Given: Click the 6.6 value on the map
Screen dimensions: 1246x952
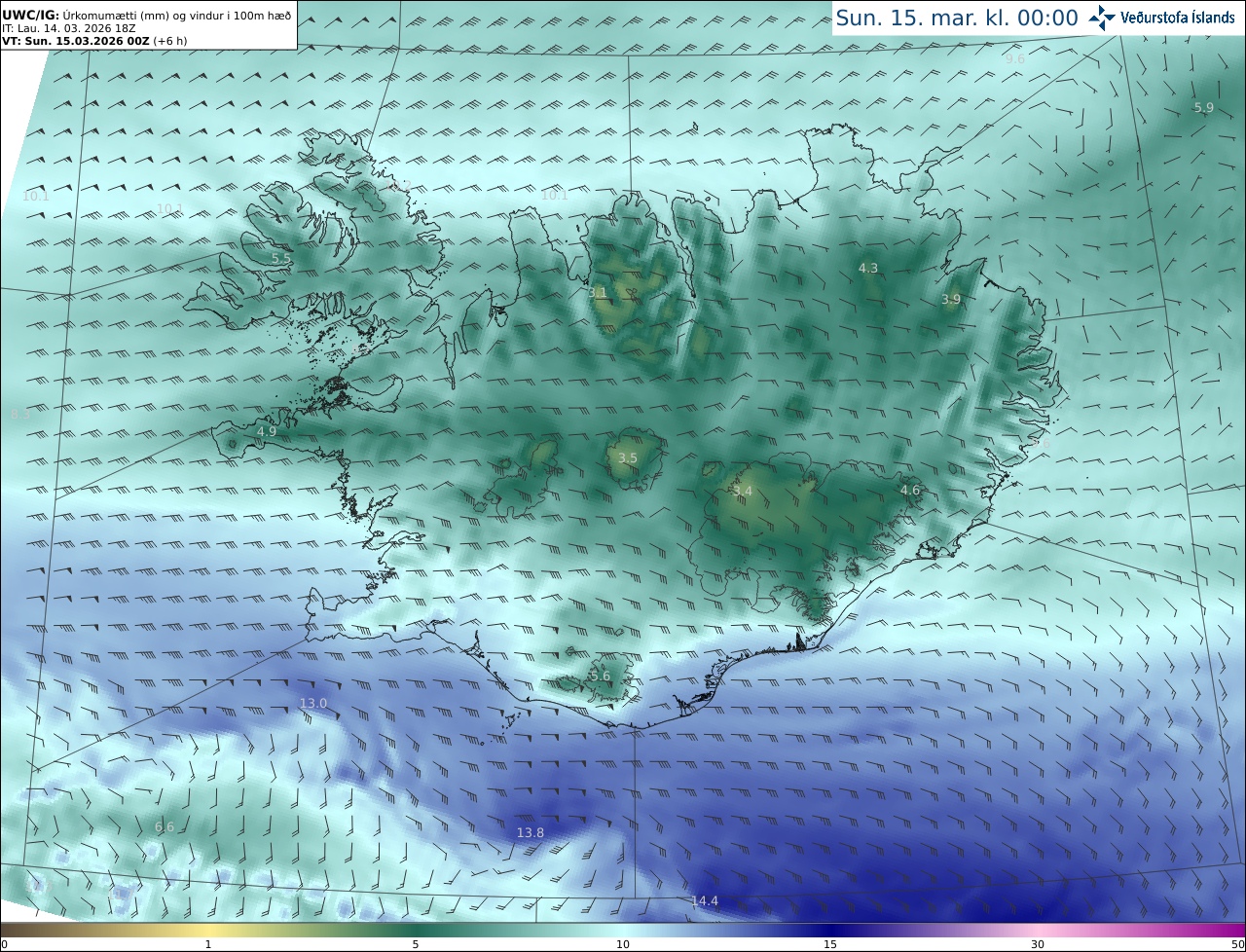Looking at the screenshot, I should (165, 827).
